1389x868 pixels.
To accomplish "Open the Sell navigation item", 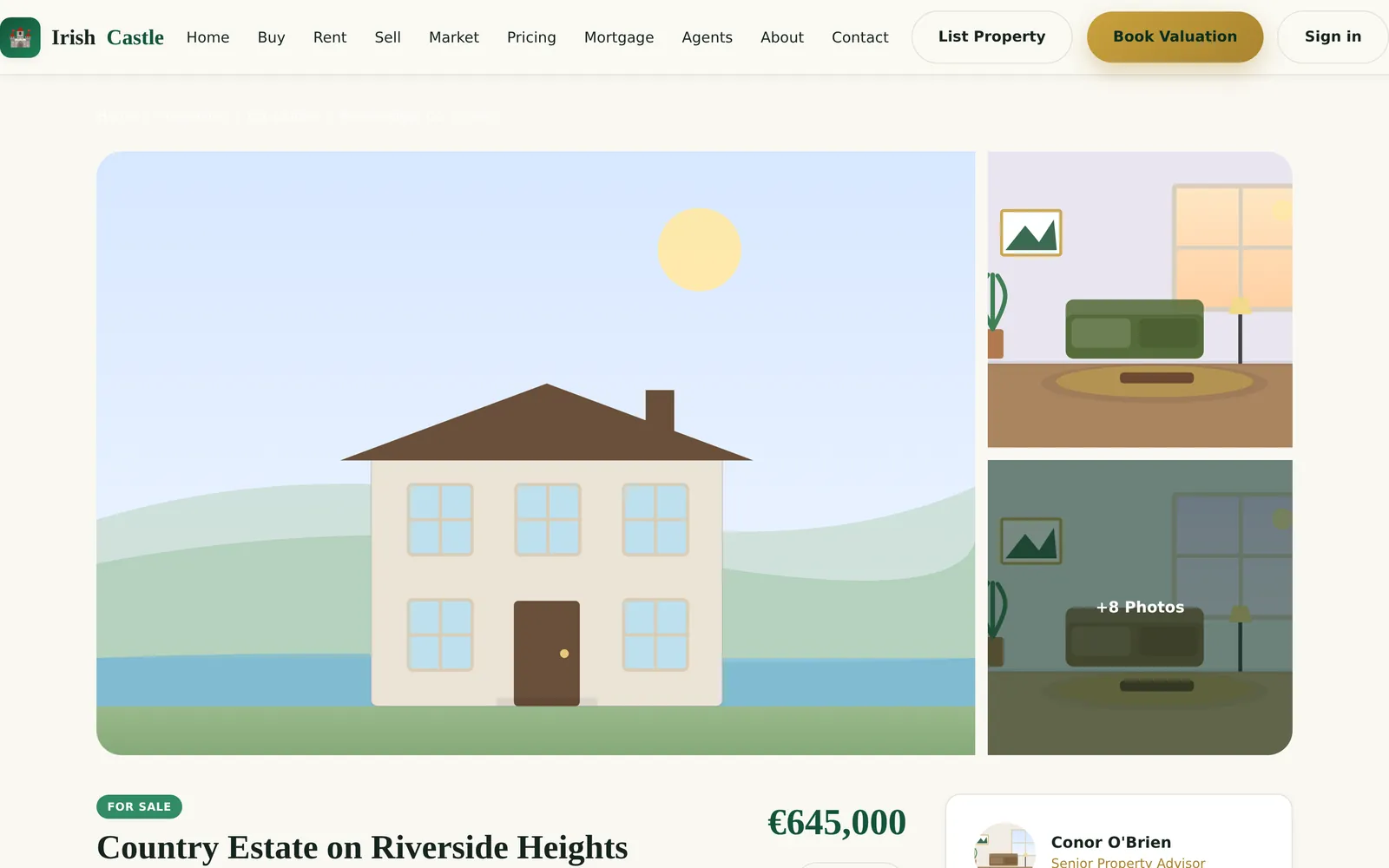I will point(388,37).
